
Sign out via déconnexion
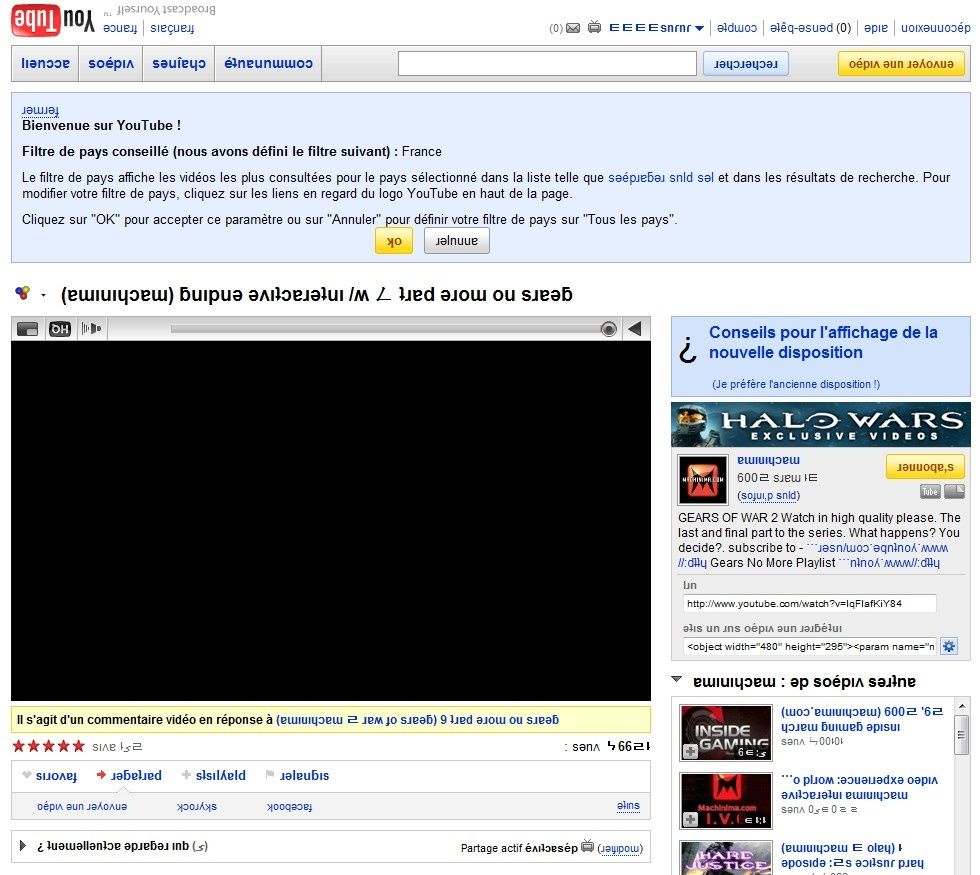click(936, 28)
